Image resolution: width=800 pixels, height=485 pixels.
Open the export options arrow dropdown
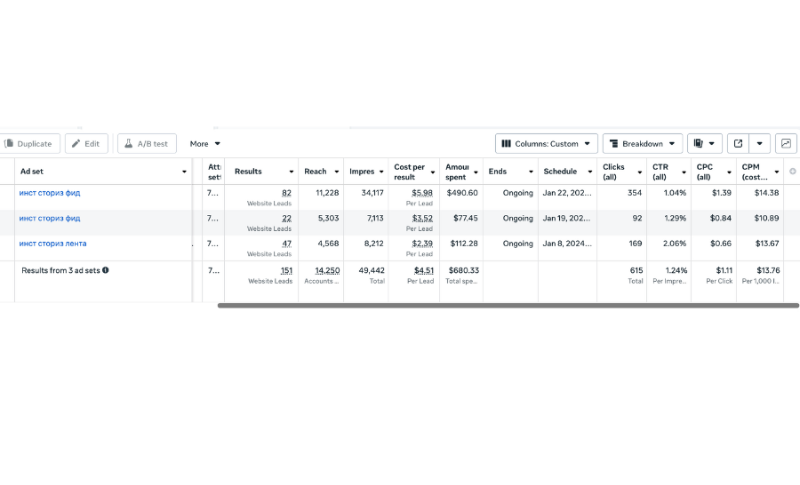tap(760, 144)
